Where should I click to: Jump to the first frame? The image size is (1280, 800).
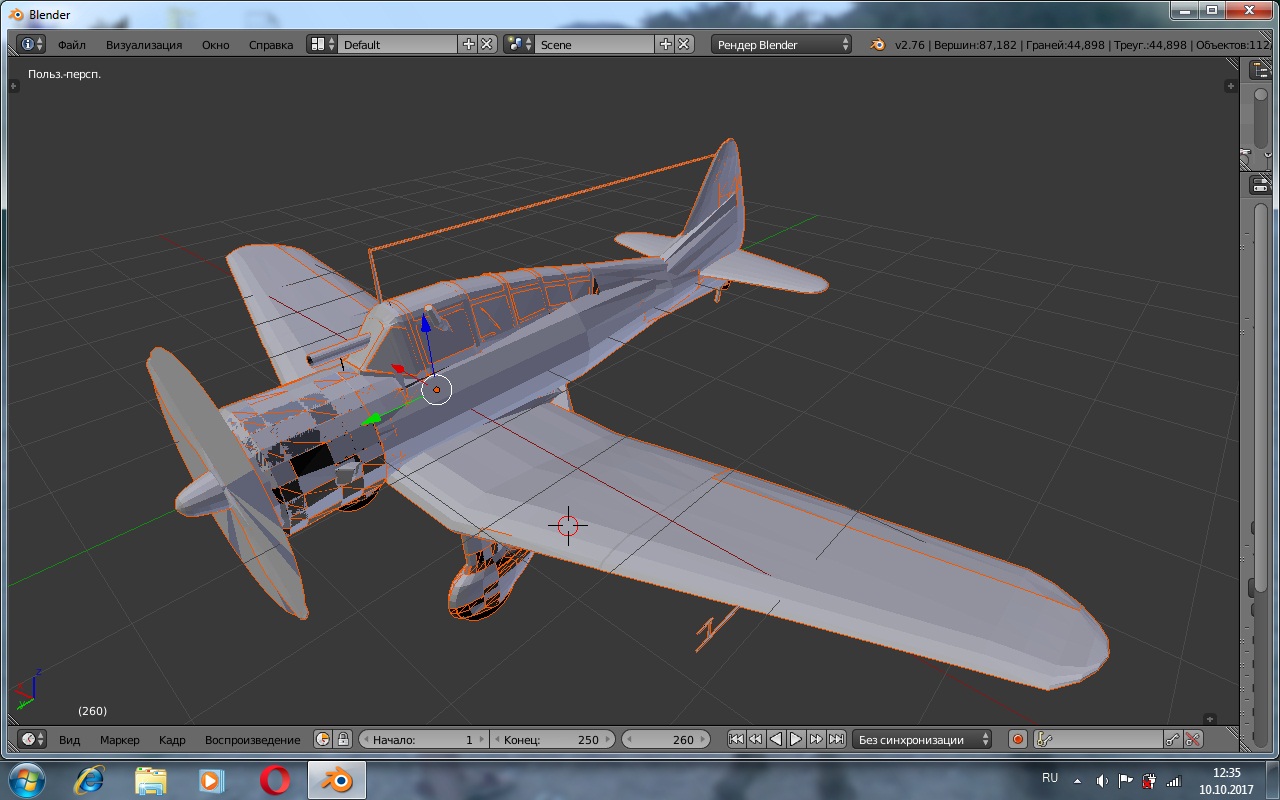tap(736, 739)
